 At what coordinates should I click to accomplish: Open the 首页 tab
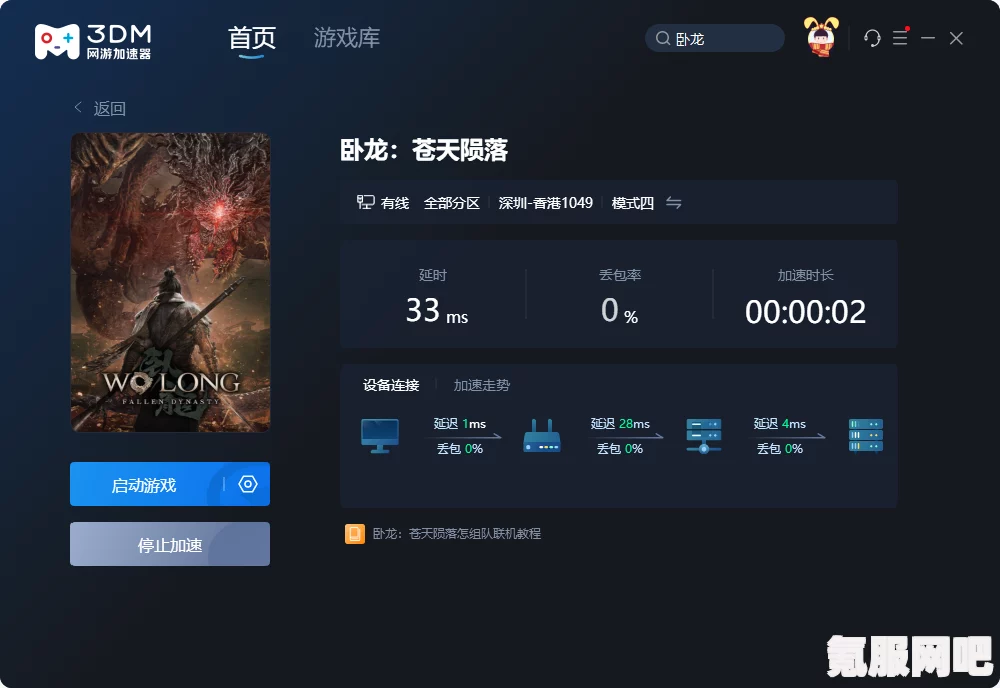(x=252, y=38)
